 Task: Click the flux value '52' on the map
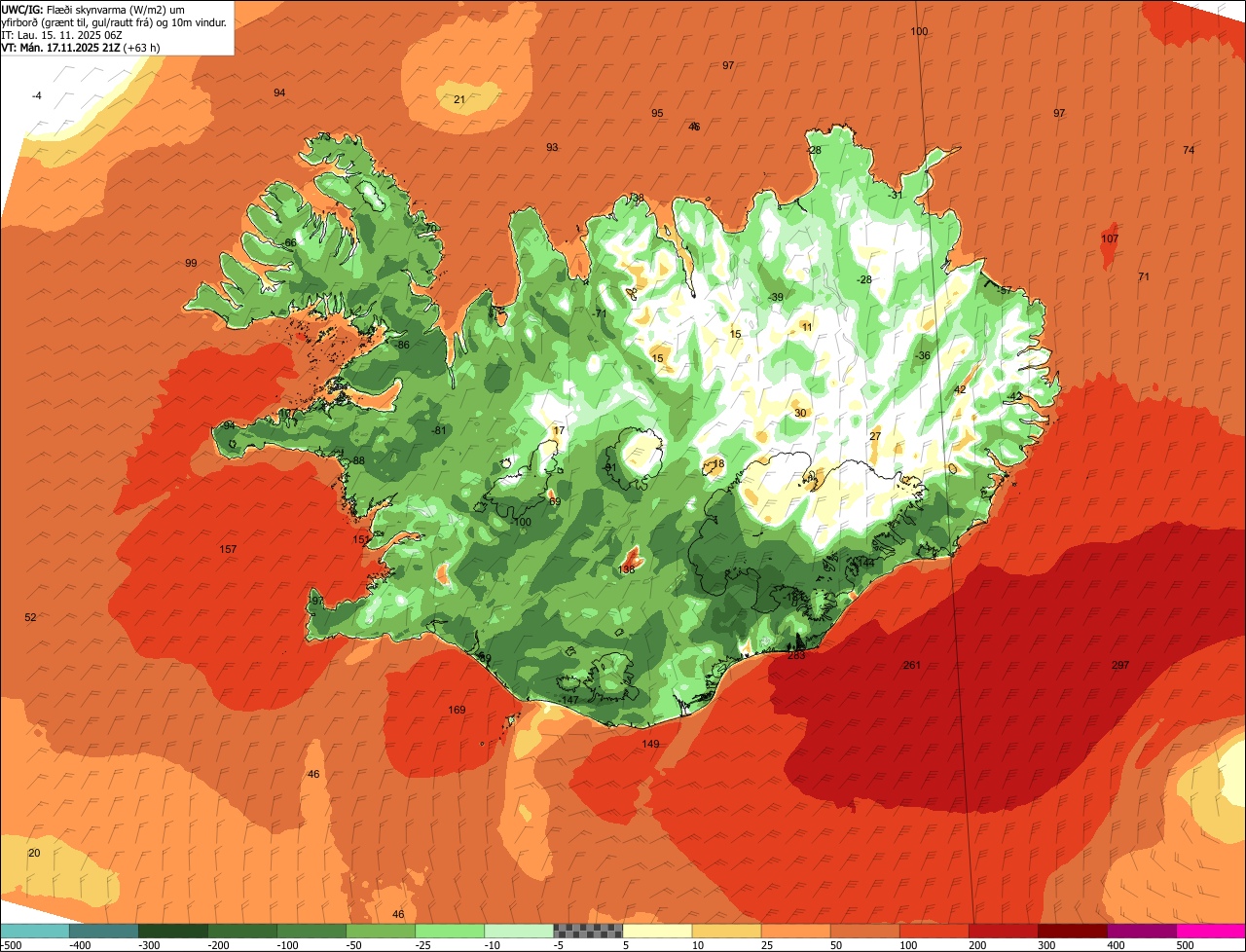click(30, 617)
